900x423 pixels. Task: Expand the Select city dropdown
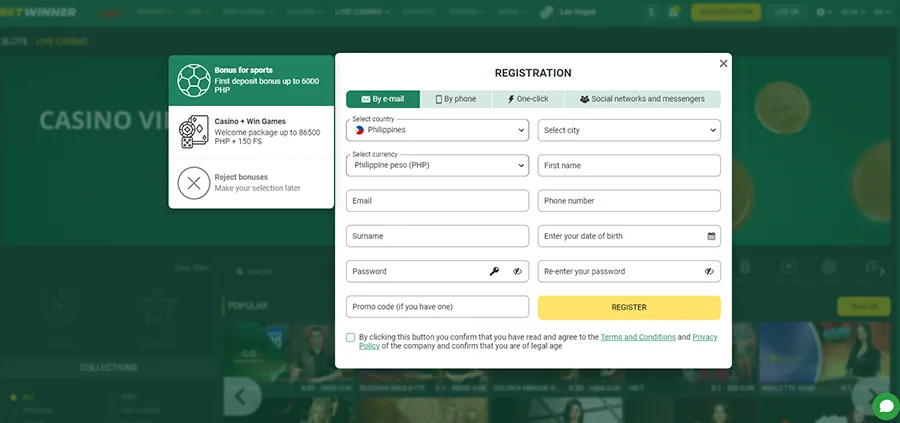tap(629, 130)
